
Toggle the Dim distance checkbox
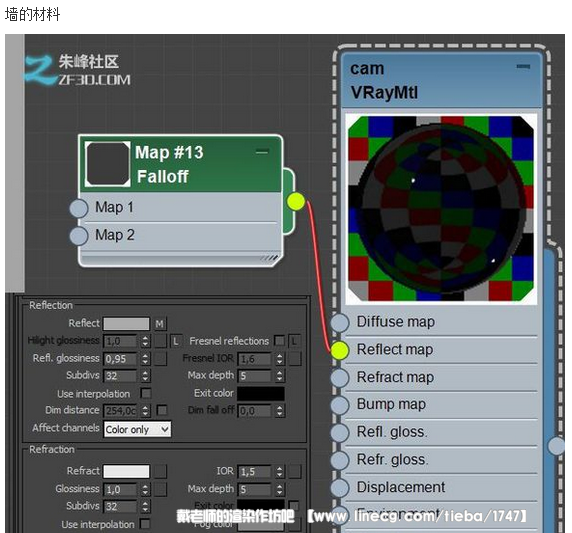(x=162, y=410)
